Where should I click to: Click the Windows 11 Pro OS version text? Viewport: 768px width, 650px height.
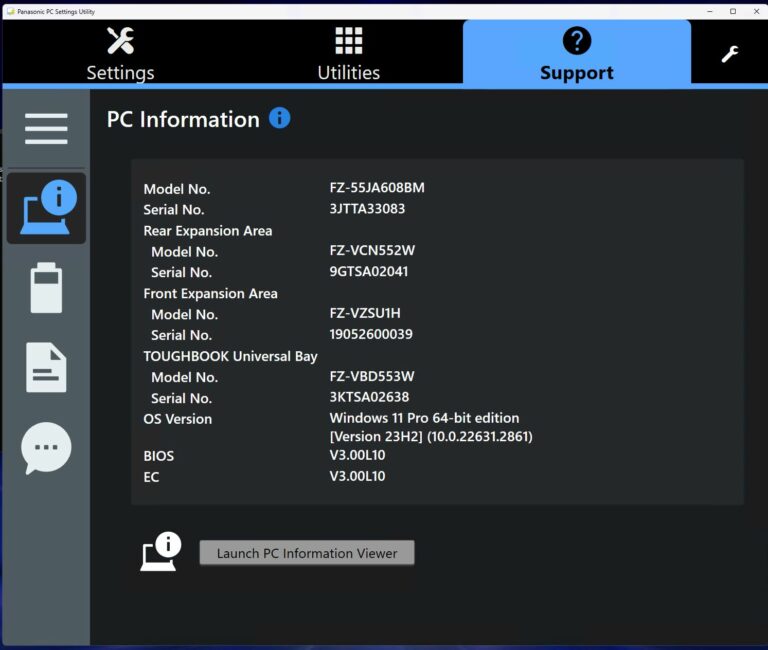[424, 418]
